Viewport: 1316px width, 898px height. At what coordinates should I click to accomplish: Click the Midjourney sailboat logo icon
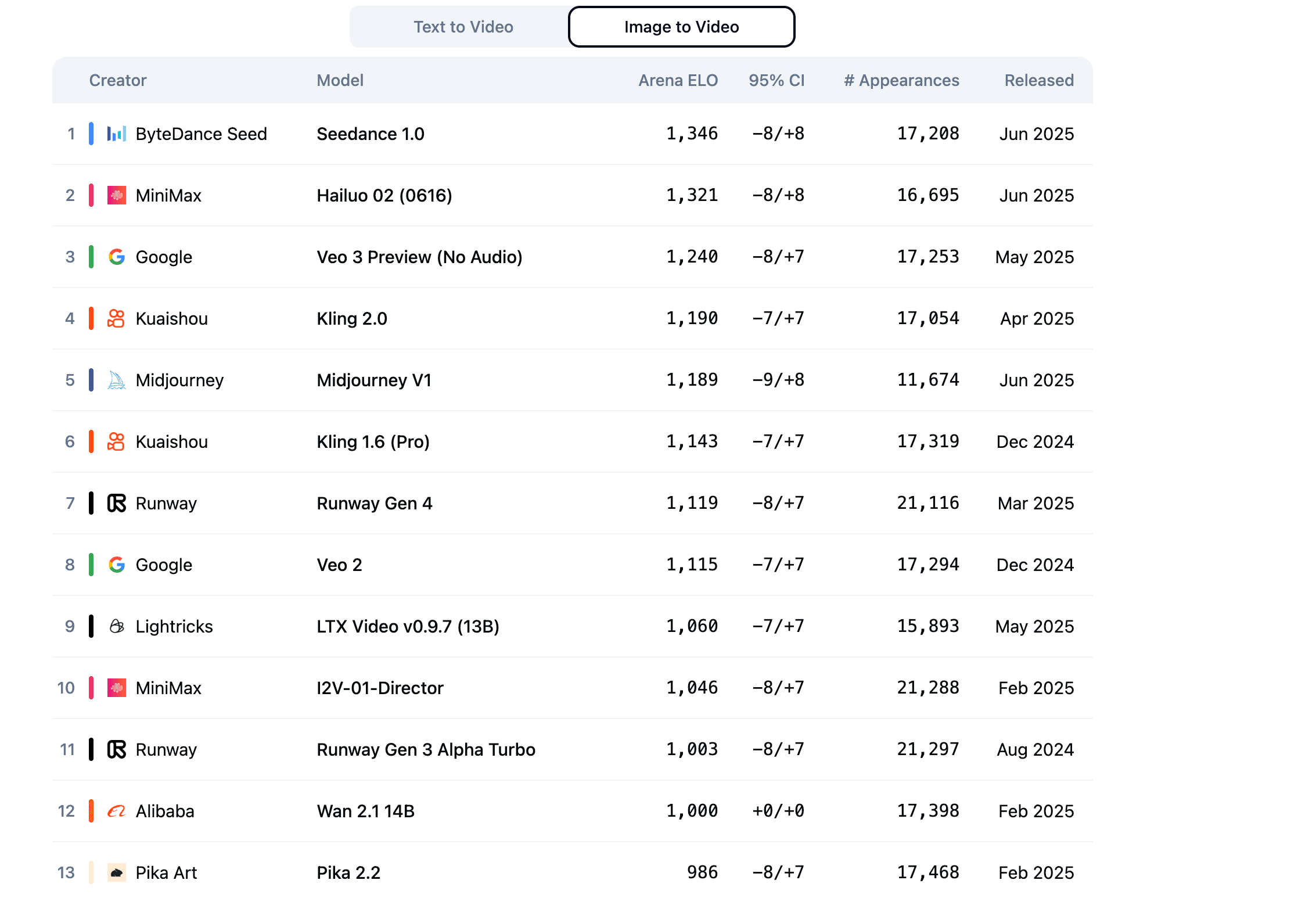(116, 380)
